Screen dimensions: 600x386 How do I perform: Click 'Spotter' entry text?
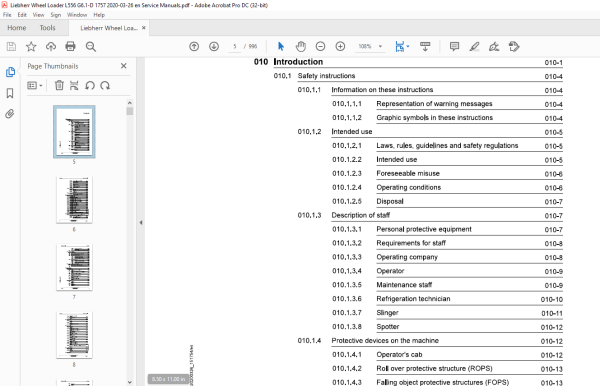(x=388, y=327)
